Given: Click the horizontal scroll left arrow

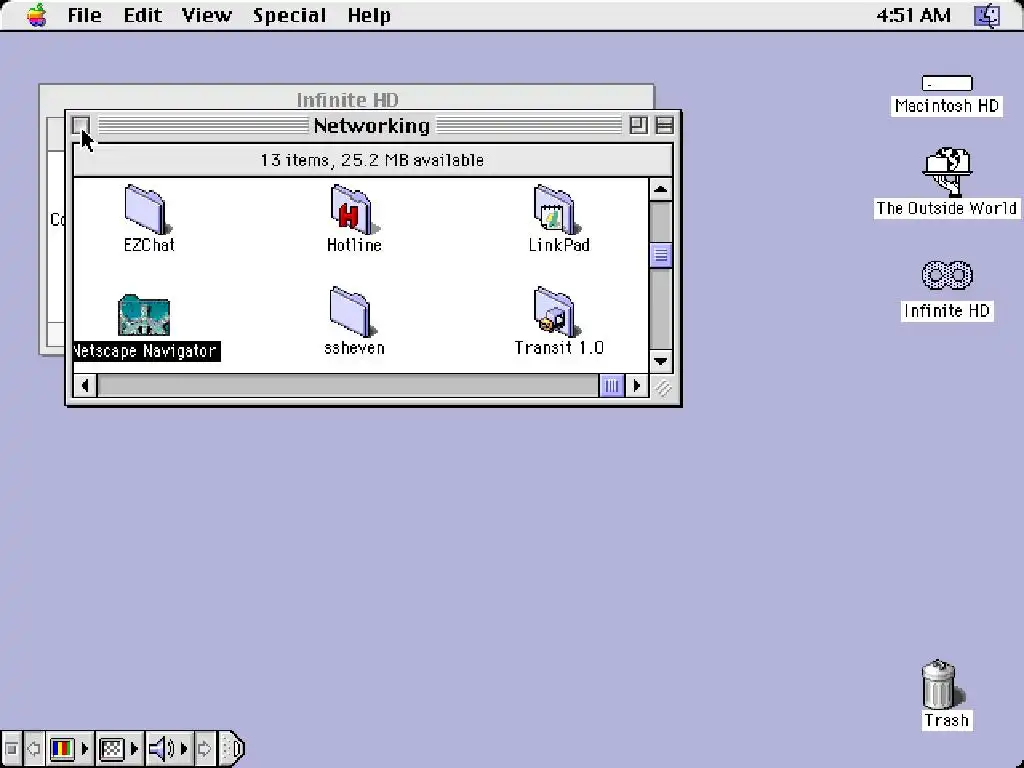Looking at the screenshot, I should point(85,385).
